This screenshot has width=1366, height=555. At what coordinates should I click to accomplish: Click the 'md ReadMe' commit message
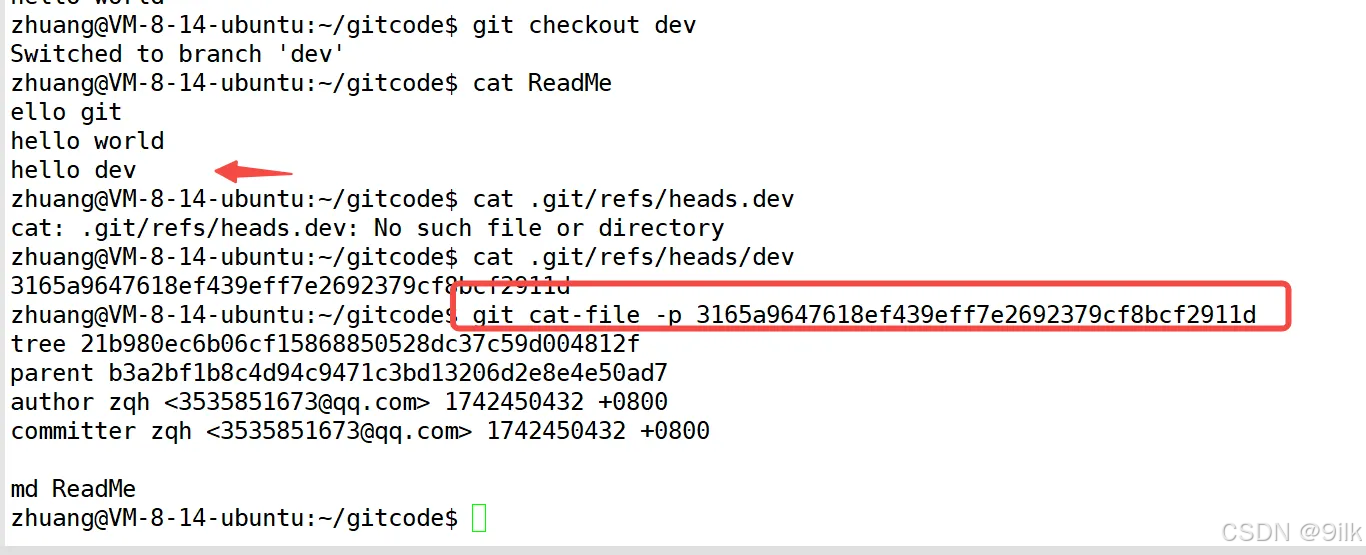[x=73, y=489]
